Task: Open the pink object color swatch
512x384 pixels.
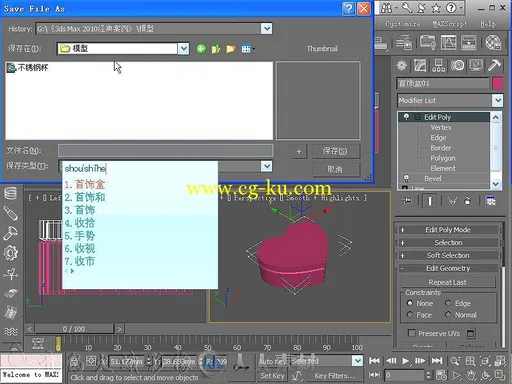Action: pos(497,83)
